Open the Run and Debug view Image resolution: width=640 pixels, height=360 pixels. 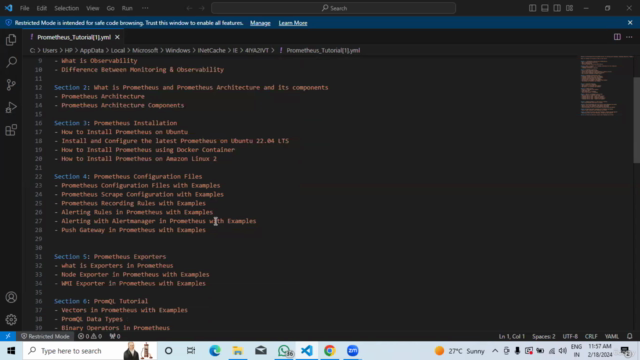[x=11, y=107]
